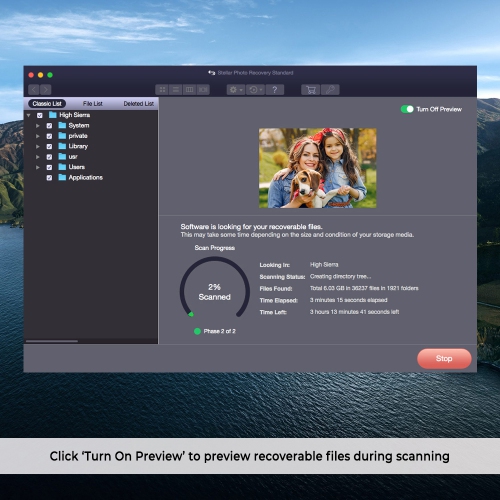This screenshot has width=500, height=500.
Task: Click the '3 minutes 15 seconds elapsed' value
Action: coord(349,300)
